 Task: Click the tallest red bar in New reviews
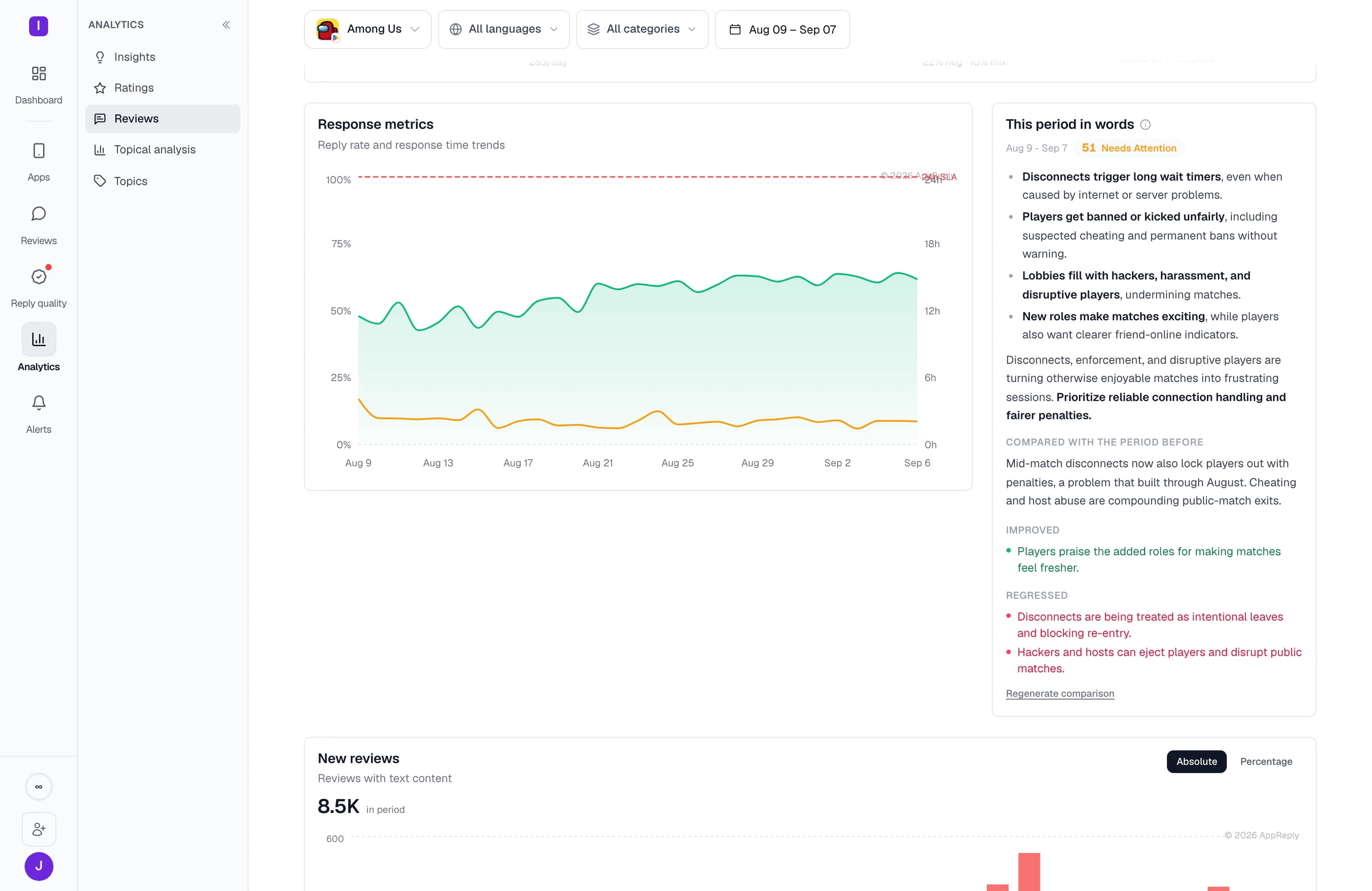tap(1029, 872)
